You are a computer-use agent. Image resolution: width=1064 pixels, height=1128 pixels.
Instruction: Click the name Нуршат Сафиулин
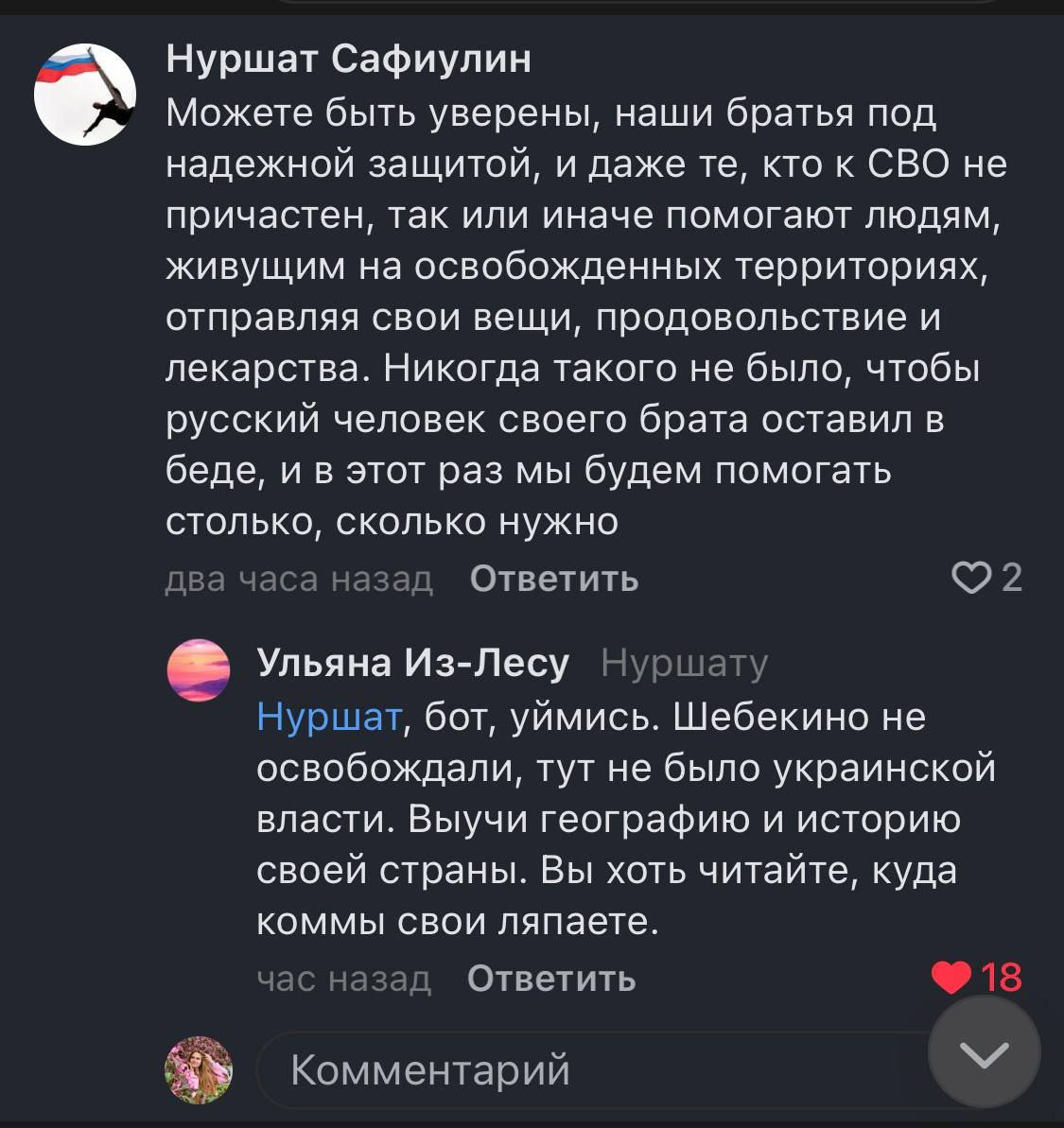point(348,60)
